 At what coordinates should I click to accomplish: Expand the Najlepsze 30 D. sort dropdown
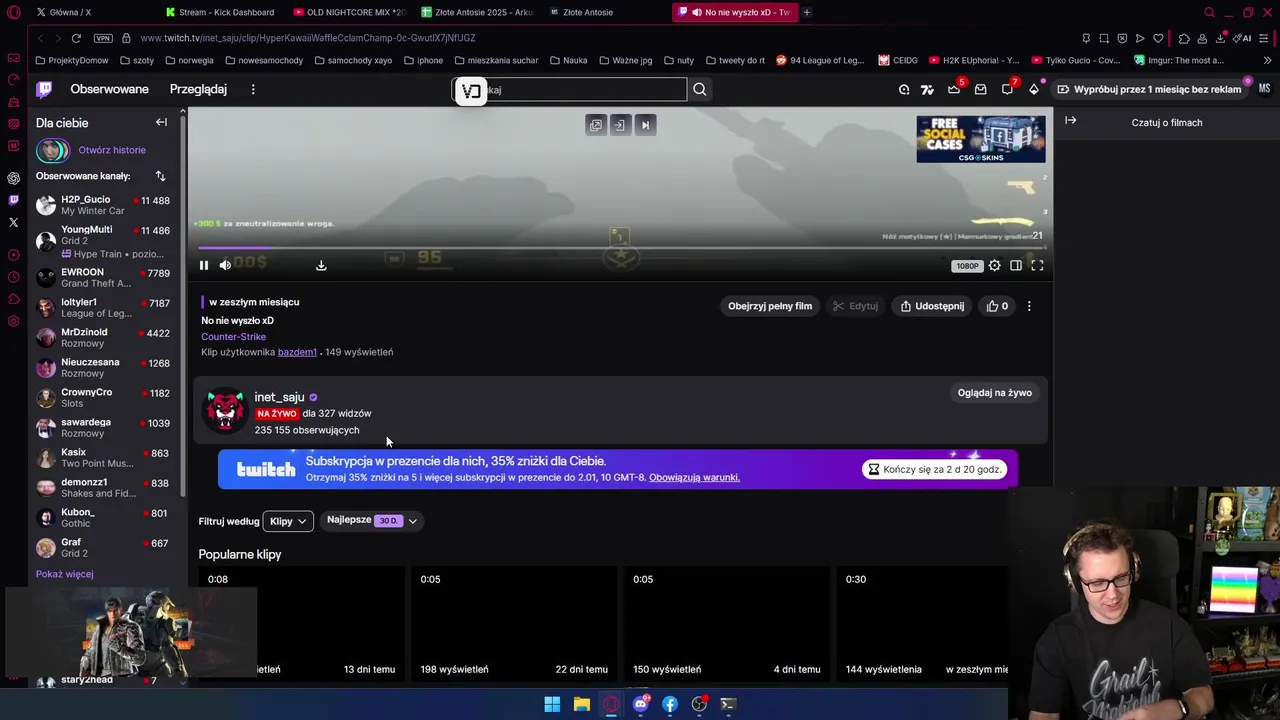[x=372, y=521]
